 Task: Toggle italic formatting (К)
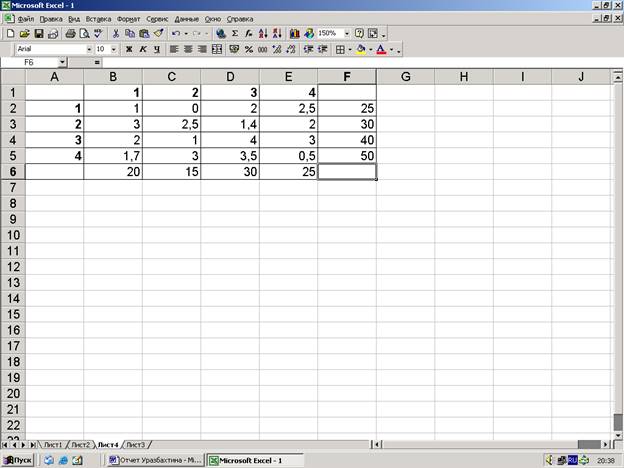click(x=143, y=49)
